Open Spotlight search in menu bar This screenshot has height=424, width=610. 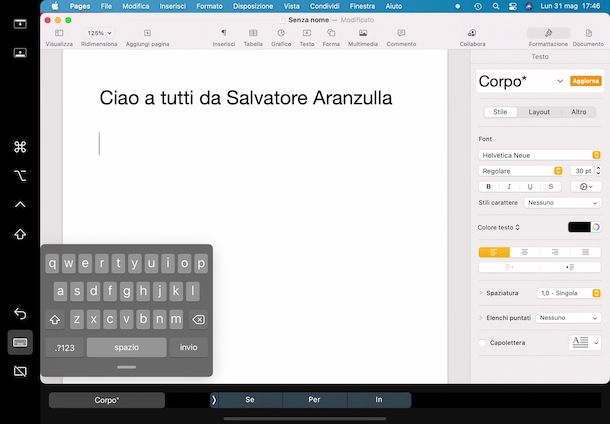(x=496, y=6)
